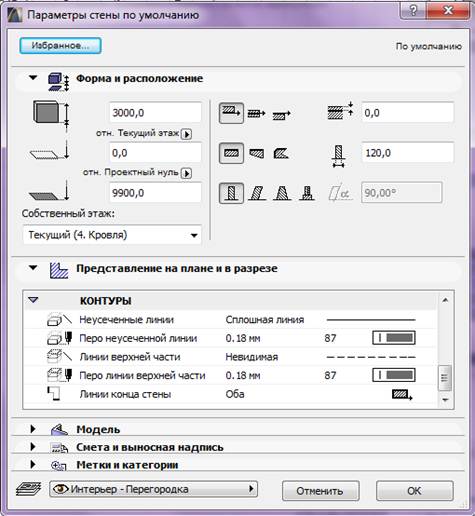
Task: Click the reference line offset icon
Action: click(340, 111)
